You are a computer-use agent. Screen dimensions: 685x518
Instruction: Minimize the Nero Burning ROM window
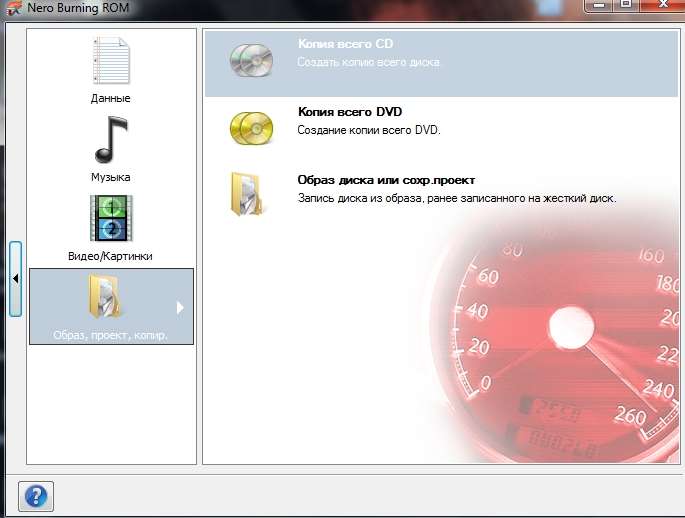599,5
